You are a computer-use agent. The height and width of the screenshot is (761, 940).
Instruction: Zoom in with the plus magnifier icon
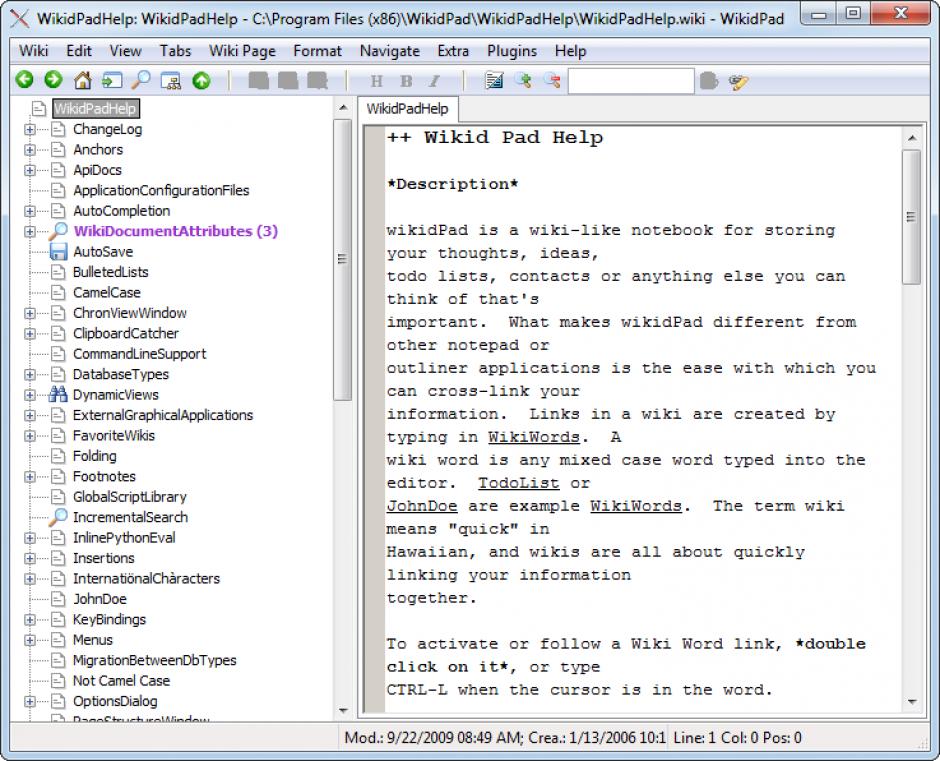pos(523,80)
